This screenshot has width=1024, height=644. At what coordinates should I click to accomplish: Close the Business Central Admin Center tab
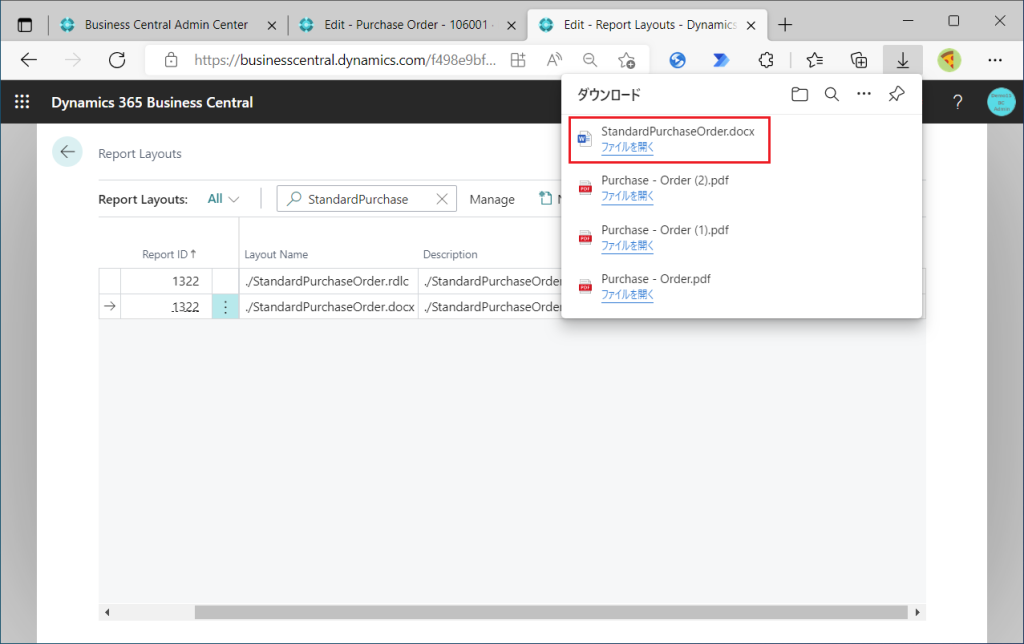click(x=272, y=25)
